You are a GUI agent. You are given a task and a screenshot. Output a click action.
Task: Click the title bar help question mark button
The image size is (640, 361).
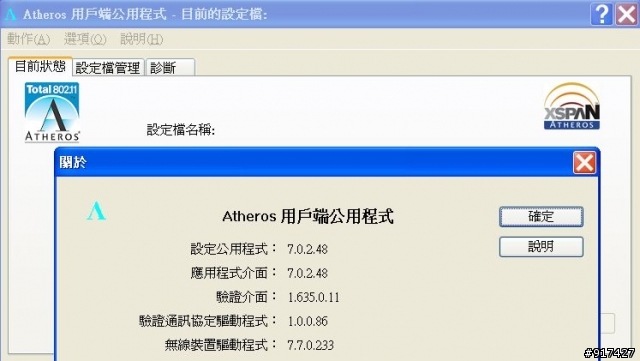click(601, 14)
